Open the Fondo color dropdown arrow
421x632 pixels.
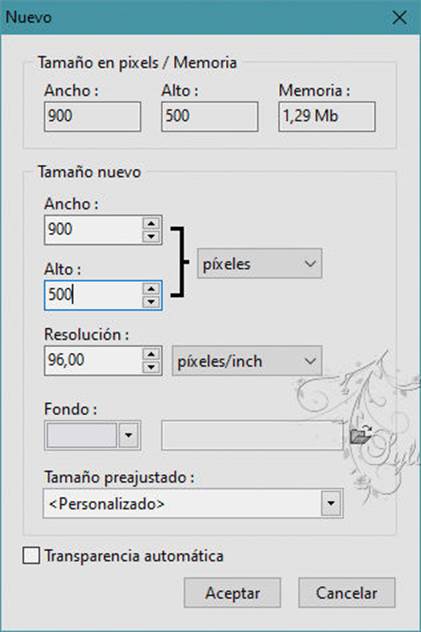(x=129, y=435)
